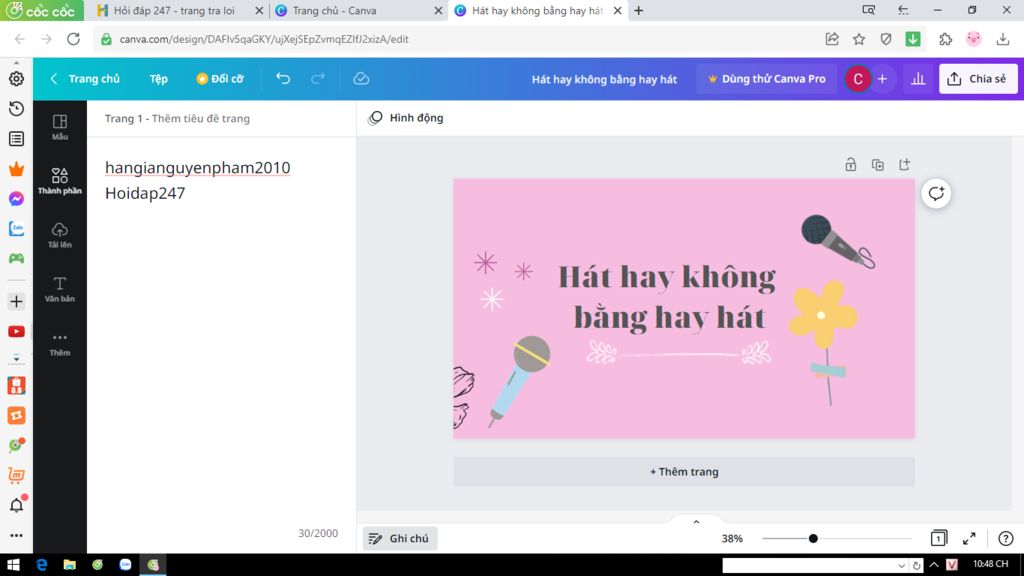Open the help question mark

(1005, 538)
